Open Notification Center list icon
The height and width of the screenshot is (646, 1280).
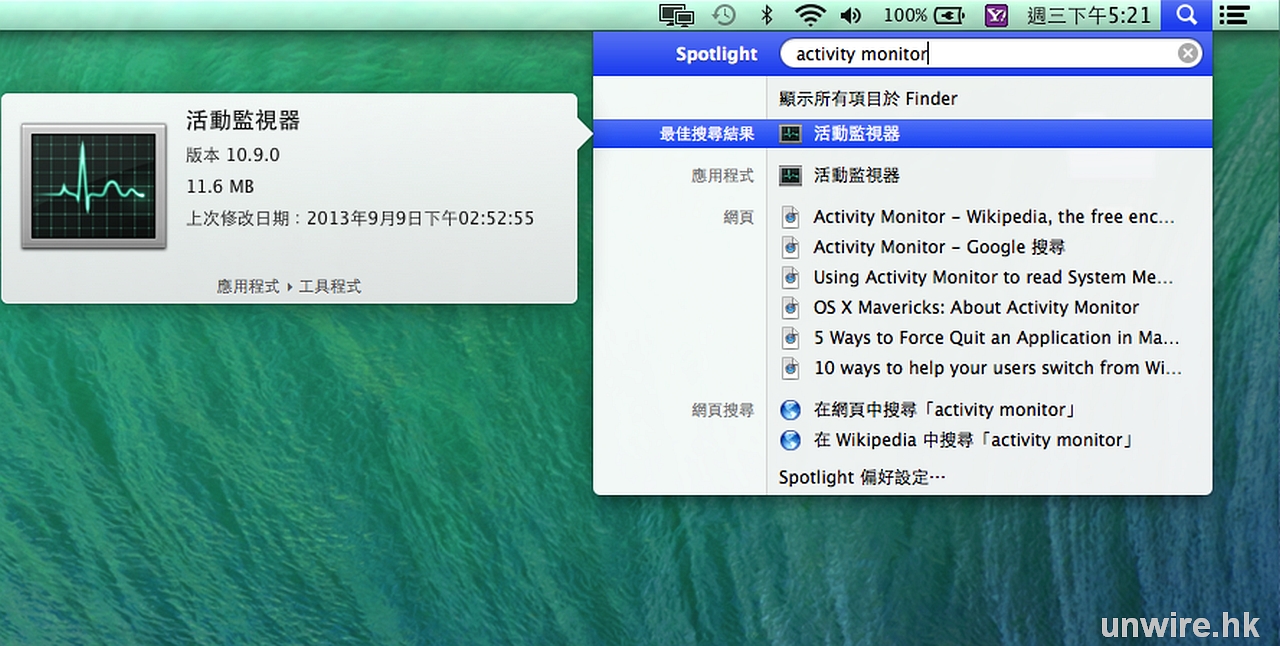[x=1235, y=15]
